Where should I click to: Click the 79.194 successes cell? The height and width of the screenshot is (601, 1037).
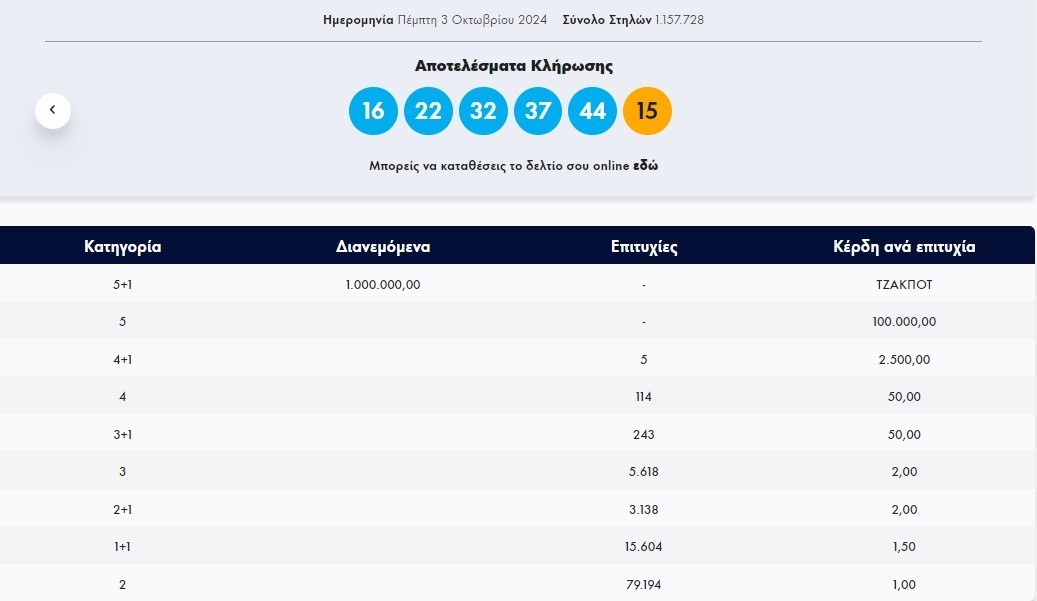coord(644,584)
